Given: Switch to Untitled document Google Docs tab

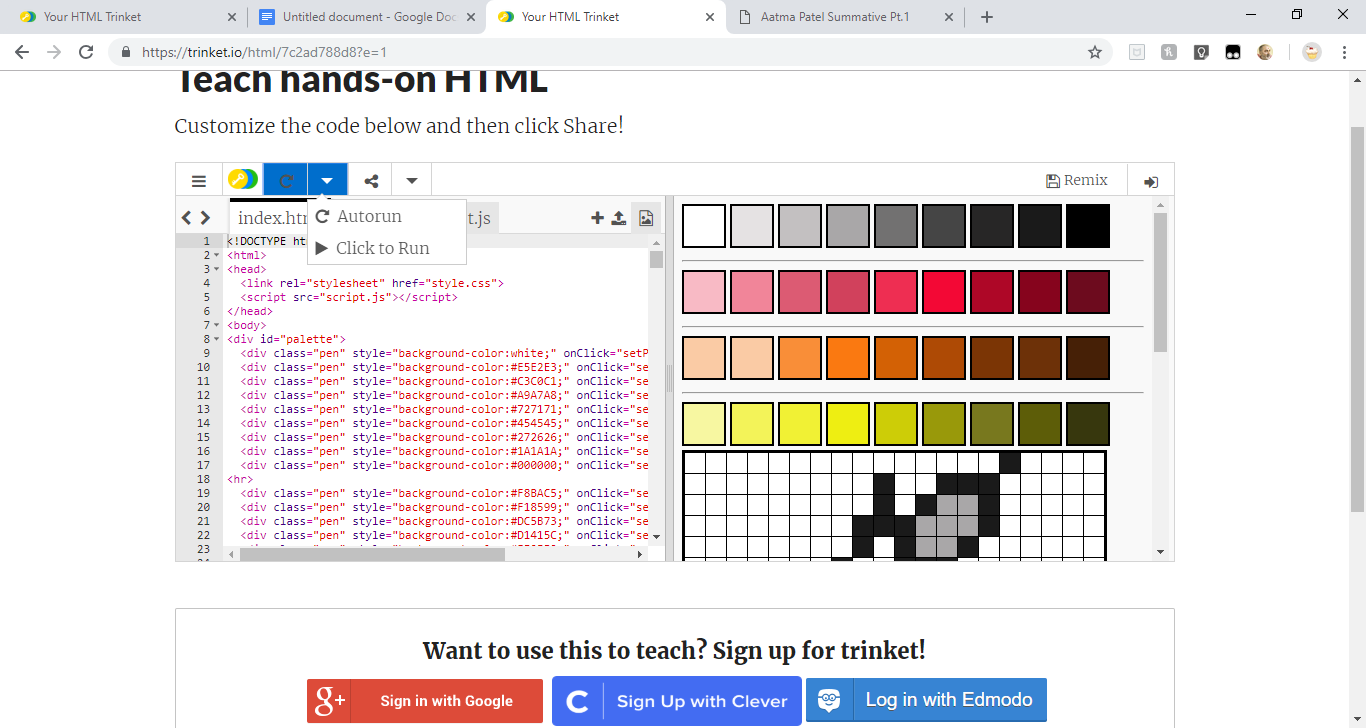Looking at the screenshot, I should point(365,17).
